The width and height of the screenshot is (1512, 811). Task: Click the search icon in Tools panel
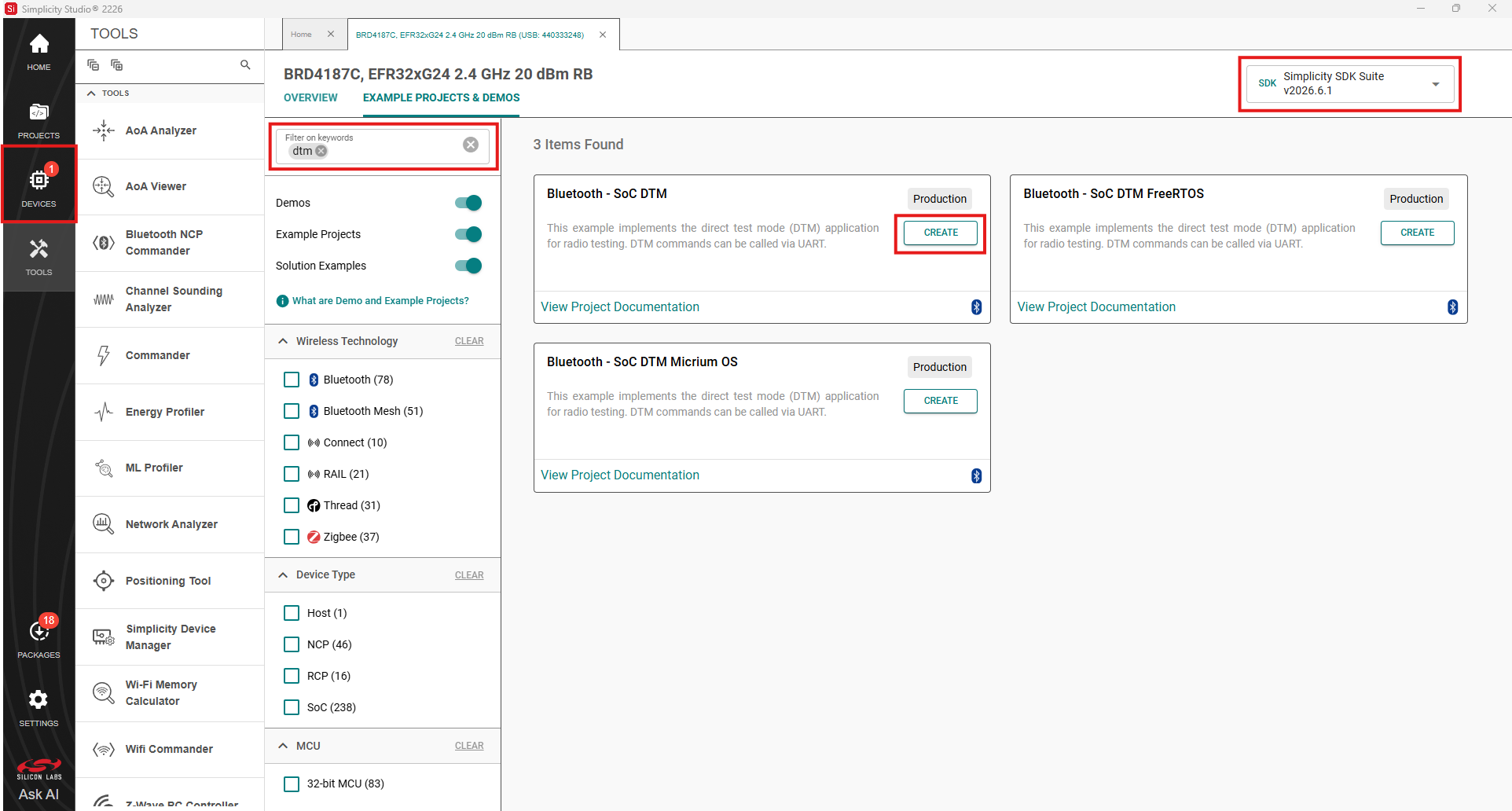pyautogui.click(x=245, y=65)
